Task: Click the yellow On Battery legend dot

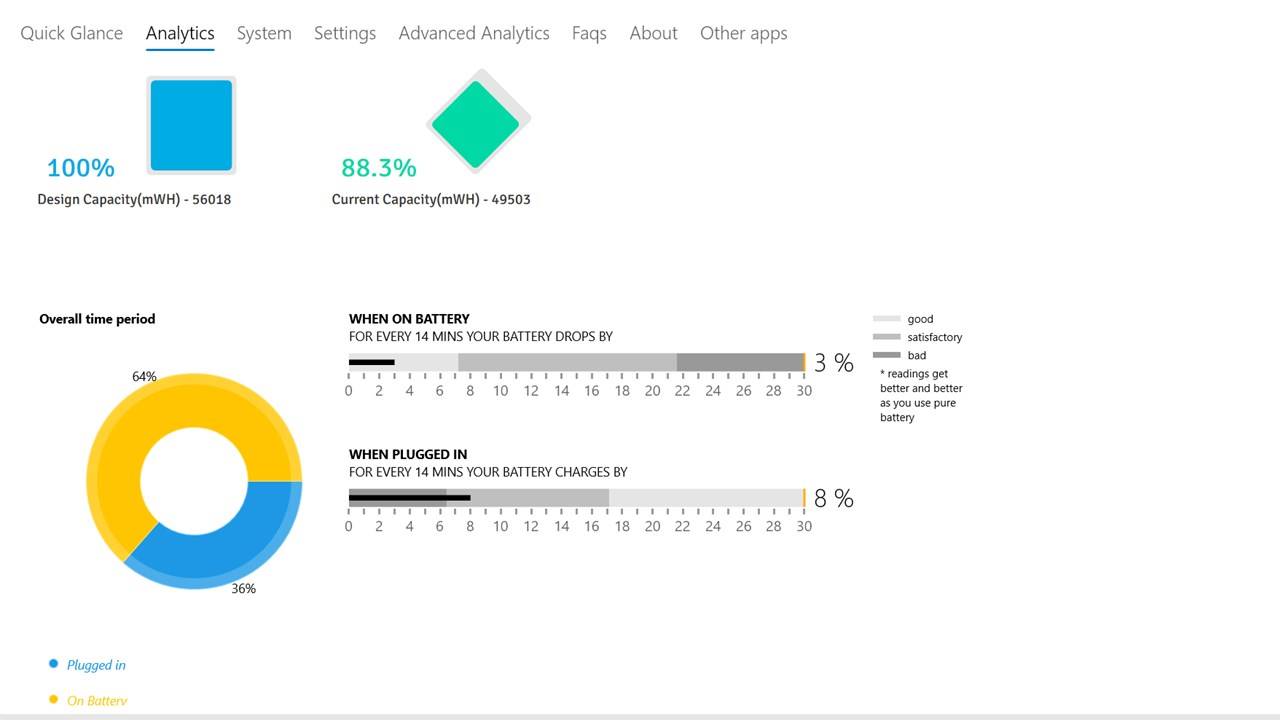Action: tap(54, 699)
